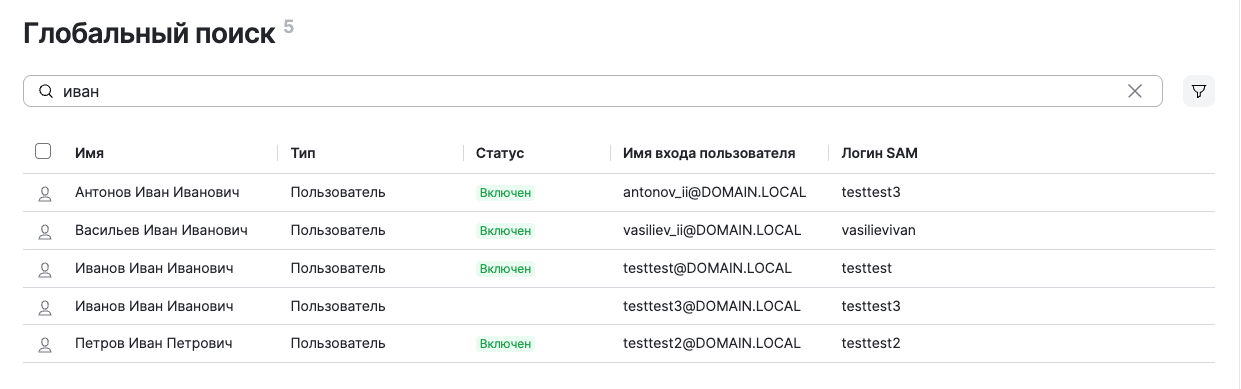Click user icon in the testtest@DOMAIN.LOCAL row
The height and width of the screenshot is (389, 1241).
[x=44, y=269]
